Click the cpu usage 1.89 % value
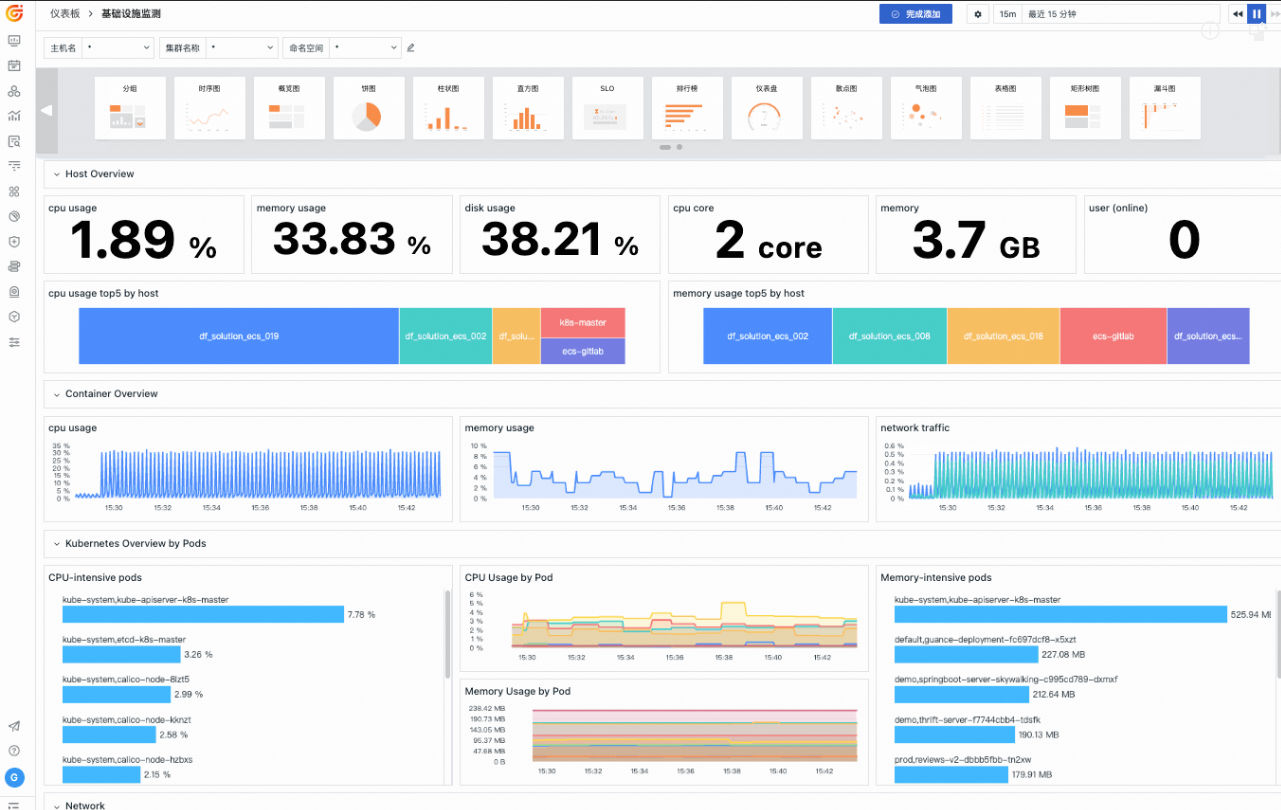 pyautogui.click(x=144, y=241)
